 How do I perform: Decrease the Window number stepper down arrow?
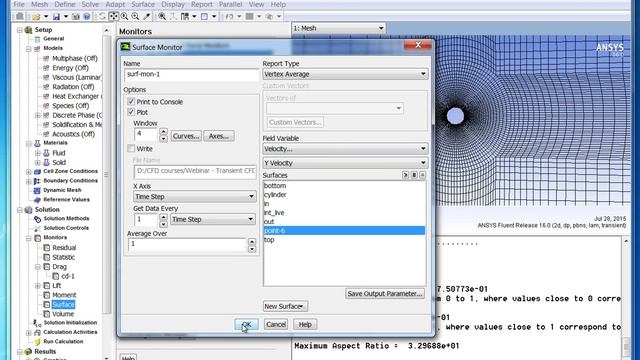pos(163,139)
